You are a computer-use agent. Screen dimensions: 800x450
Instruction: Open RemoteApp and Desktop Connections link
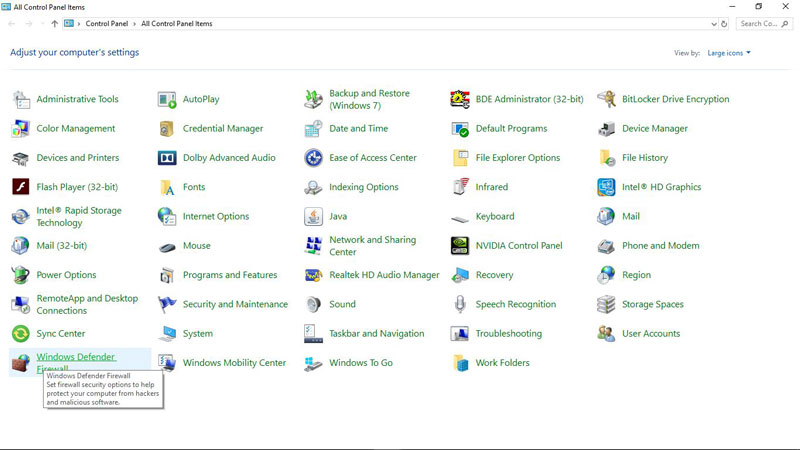(87, 305)
